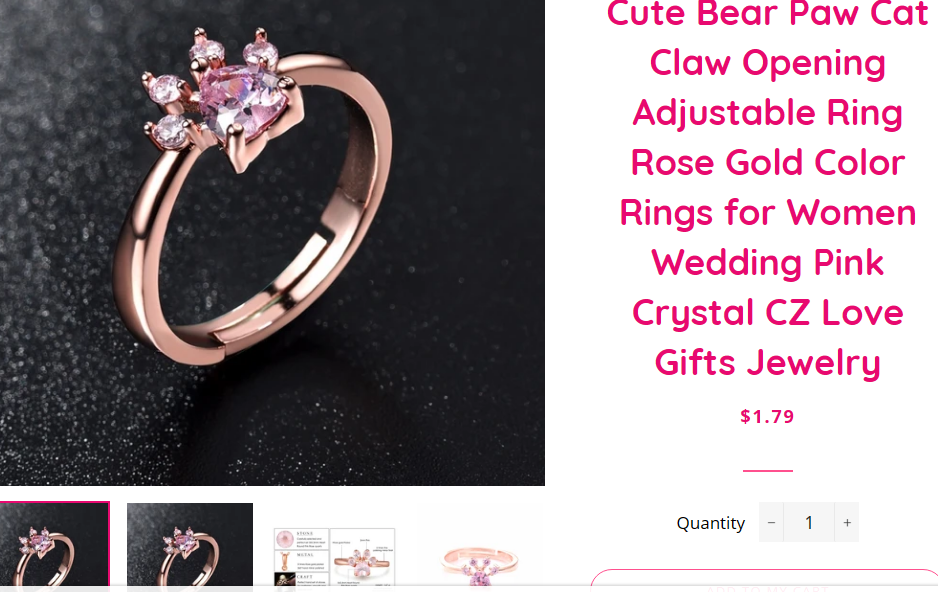Viewport: 938px width, 592px height.
Task: Click the Quantity label
Action: coord(710,523)
